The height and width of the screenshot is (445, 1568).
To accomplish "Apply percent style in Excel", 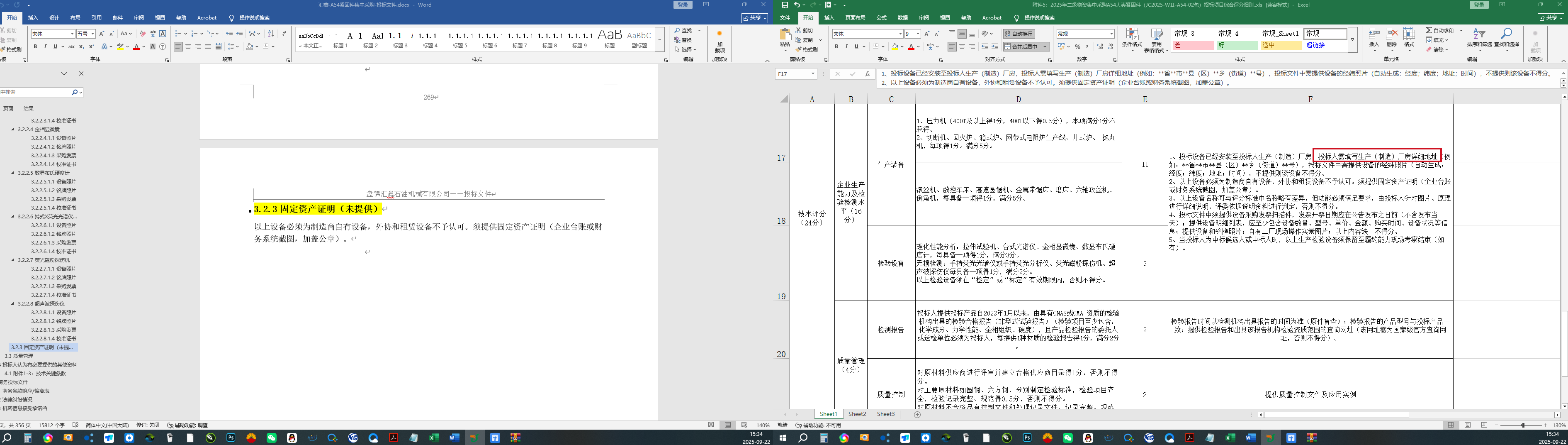I will (x=1077, y=46).
